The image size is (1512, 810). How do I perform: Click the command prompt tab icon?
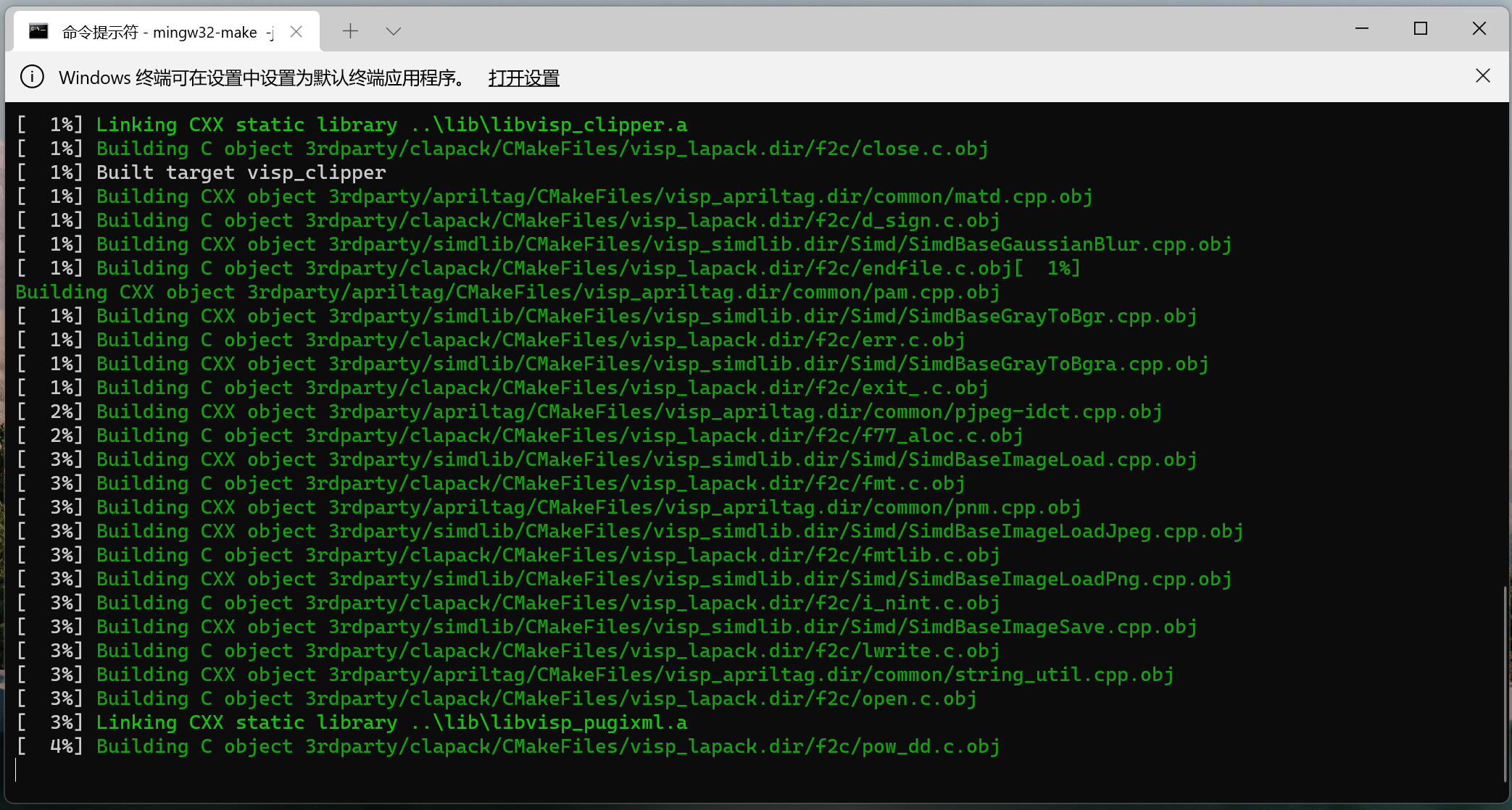[x=38, y=31]
